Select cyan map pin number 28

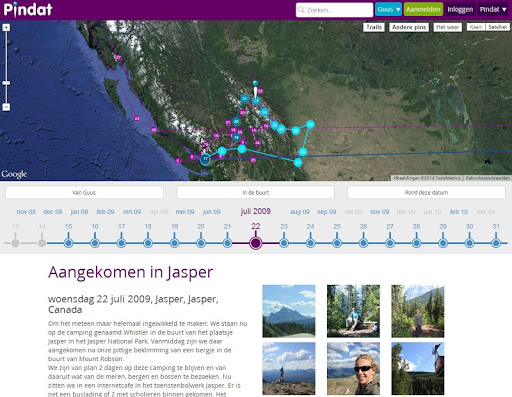coord(310,125)
